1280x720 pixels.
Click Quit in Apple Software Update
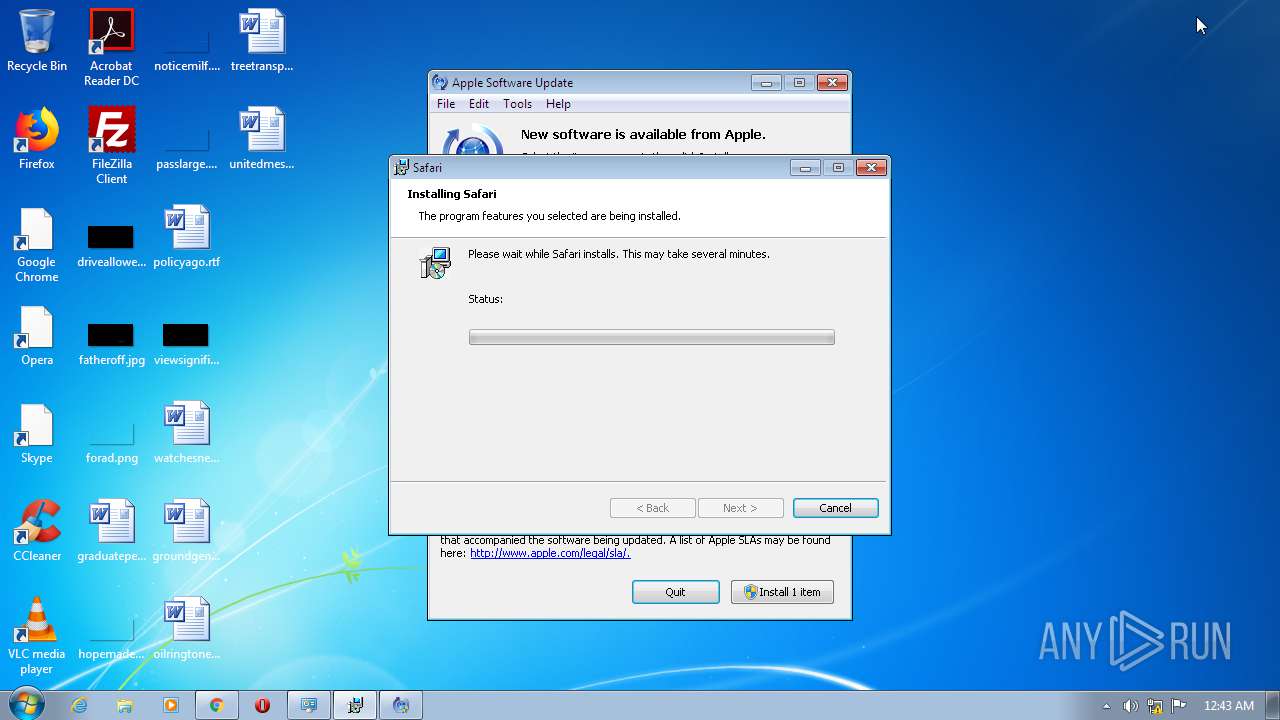coord(675,592)
